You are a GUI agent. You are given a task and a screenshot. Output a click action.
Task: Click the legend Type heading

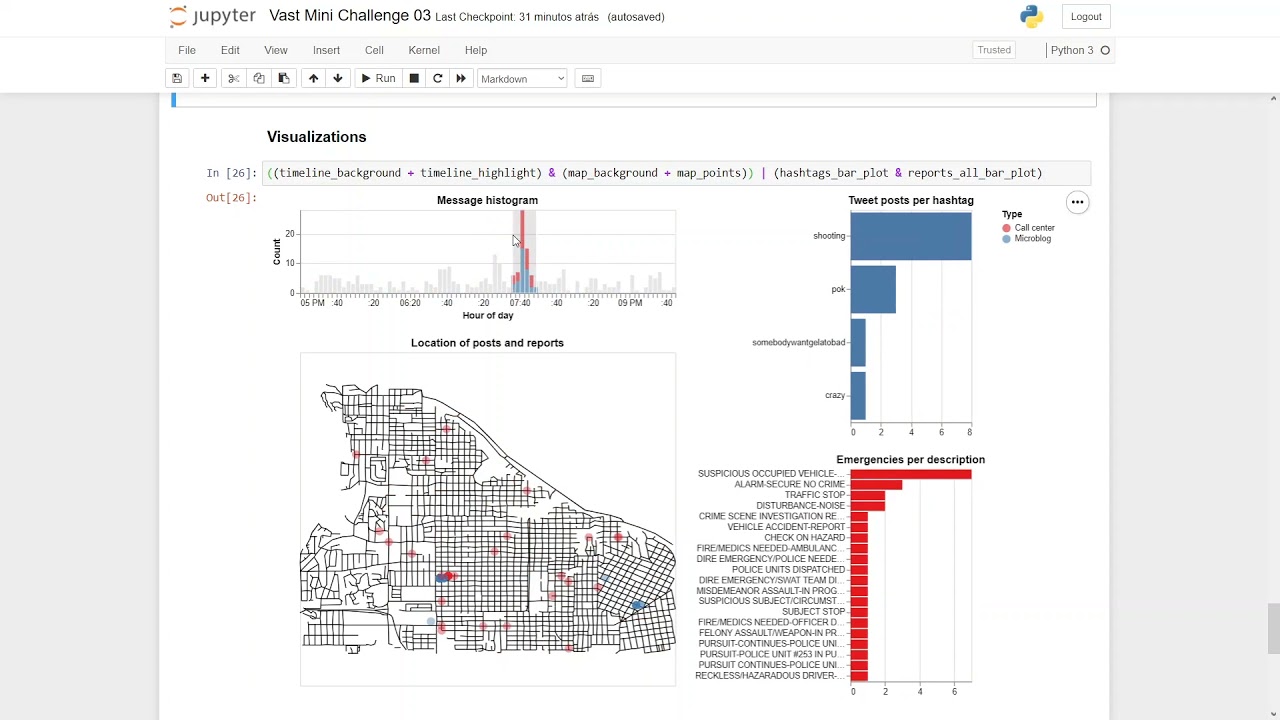(x=1012, y=215)
